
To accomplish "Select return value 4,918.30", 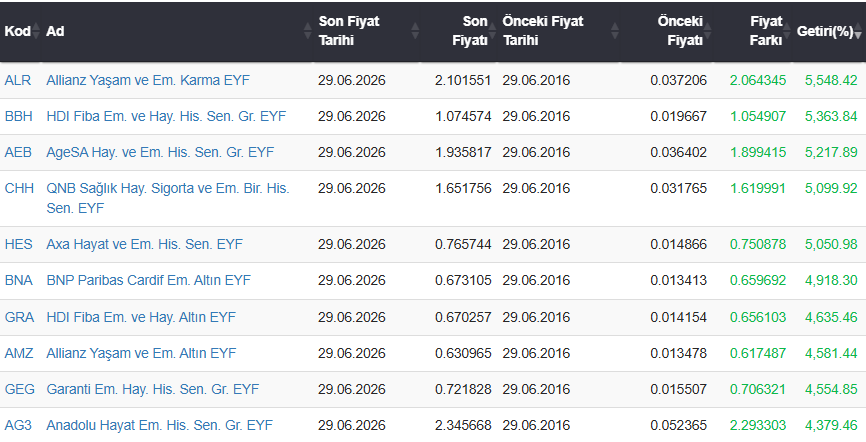I will tap(831, 280).
